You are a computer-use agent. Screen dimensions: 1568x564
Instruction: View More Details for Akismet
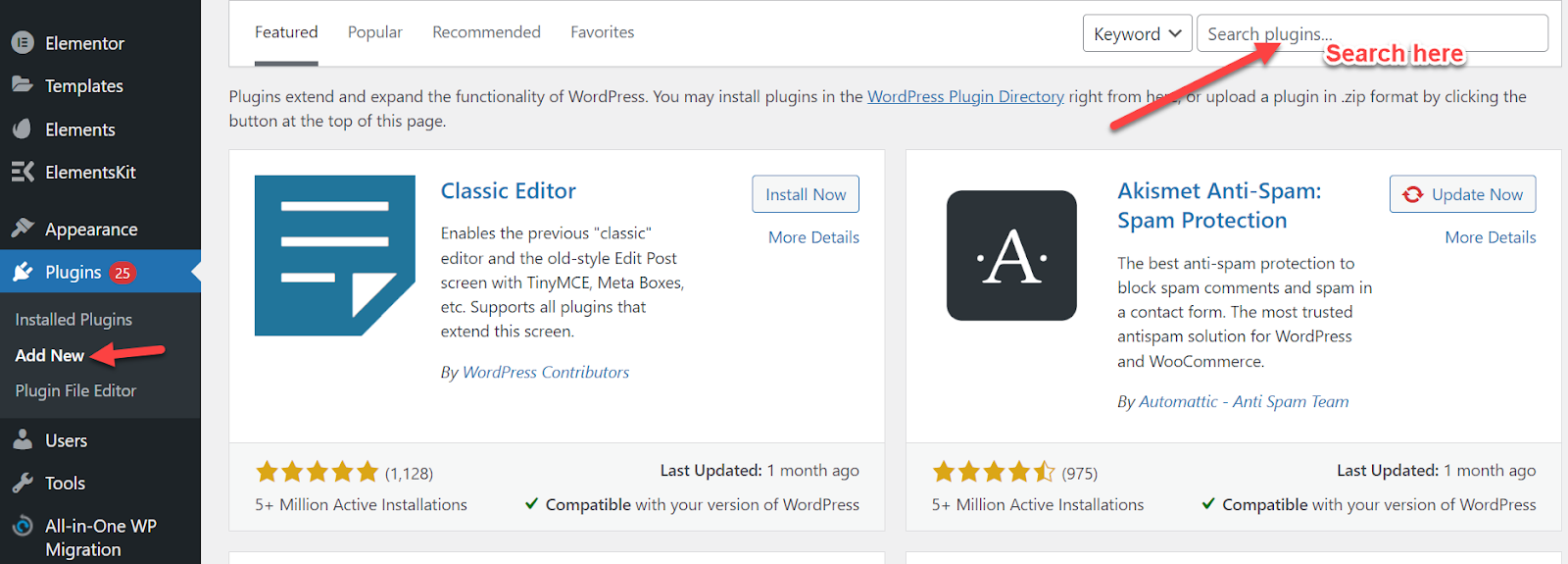pos(1490,237)
